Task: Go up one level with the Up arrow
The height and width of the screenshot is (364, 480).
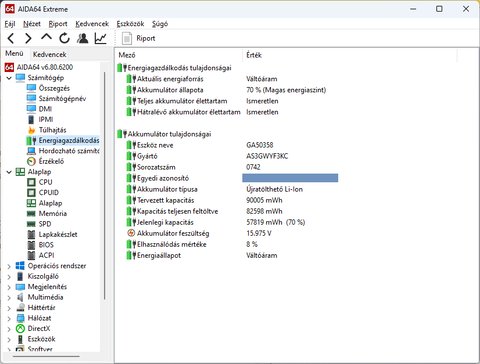Action: click(x=46, y=37)
